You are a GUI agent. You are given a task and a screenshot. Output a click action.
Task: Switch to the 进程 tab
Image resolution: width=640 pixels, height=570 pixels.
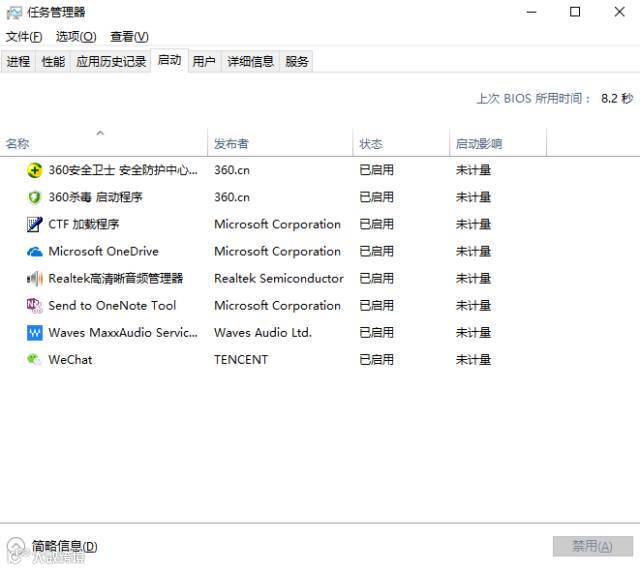[x=18, y=62]
